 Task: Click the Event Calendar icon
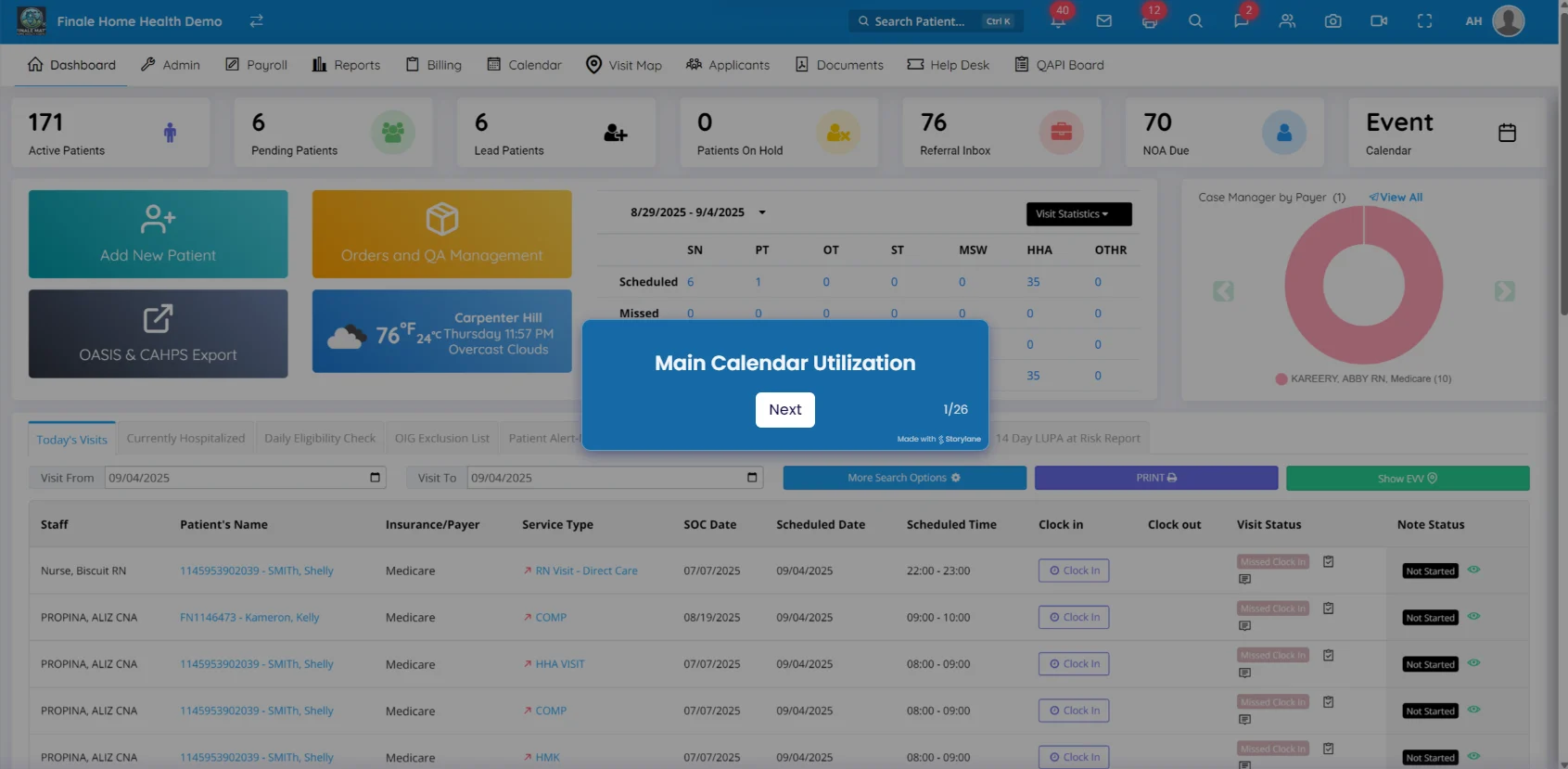coord(1507,134)
